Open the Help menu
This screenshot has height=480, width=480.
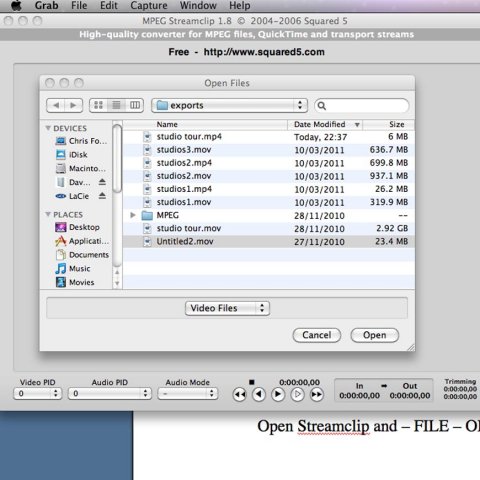(x=240, y=6)
